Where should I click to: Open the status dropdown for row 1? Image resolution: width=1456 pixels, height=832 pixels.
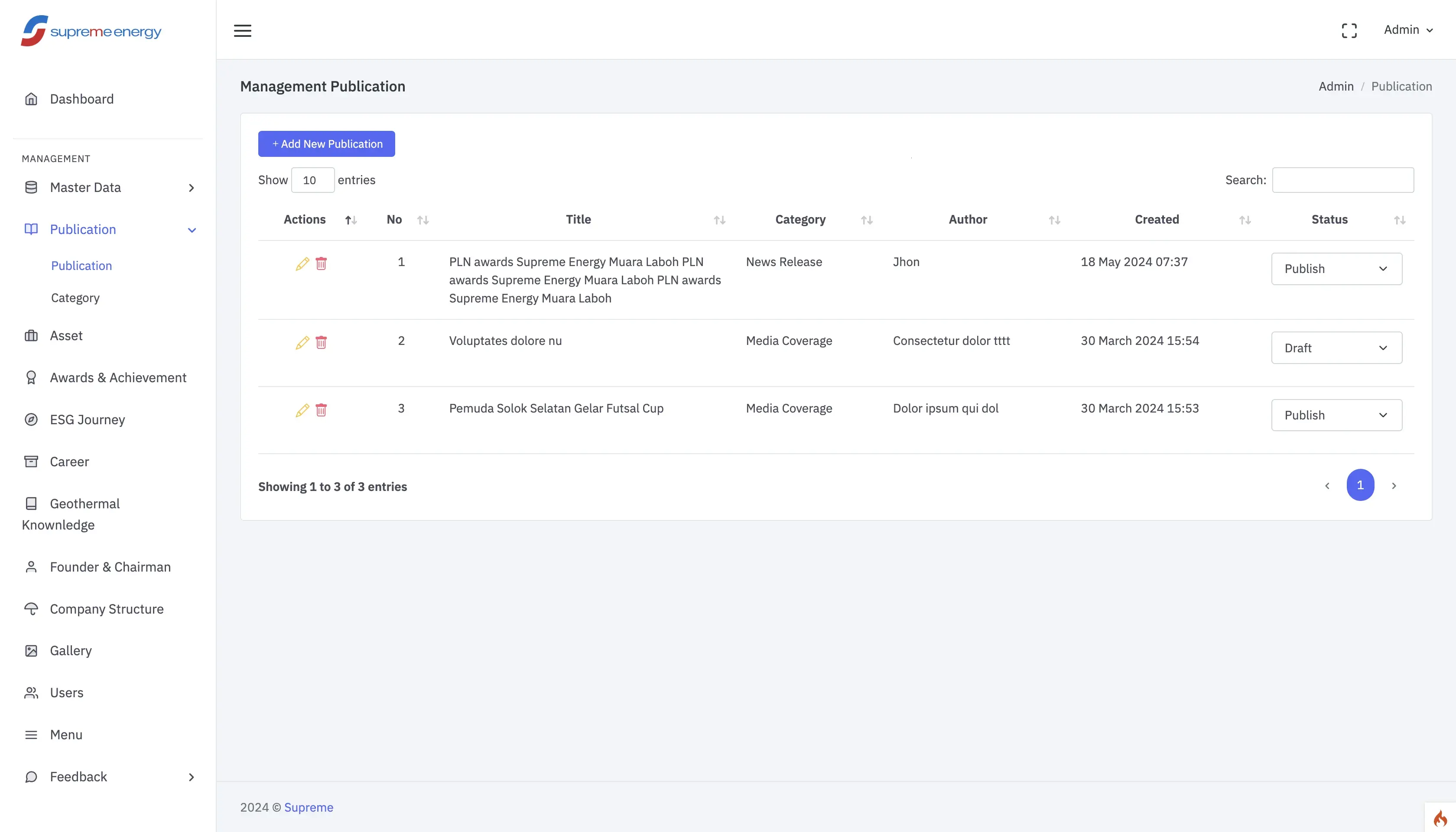[x=1336, y=269]
